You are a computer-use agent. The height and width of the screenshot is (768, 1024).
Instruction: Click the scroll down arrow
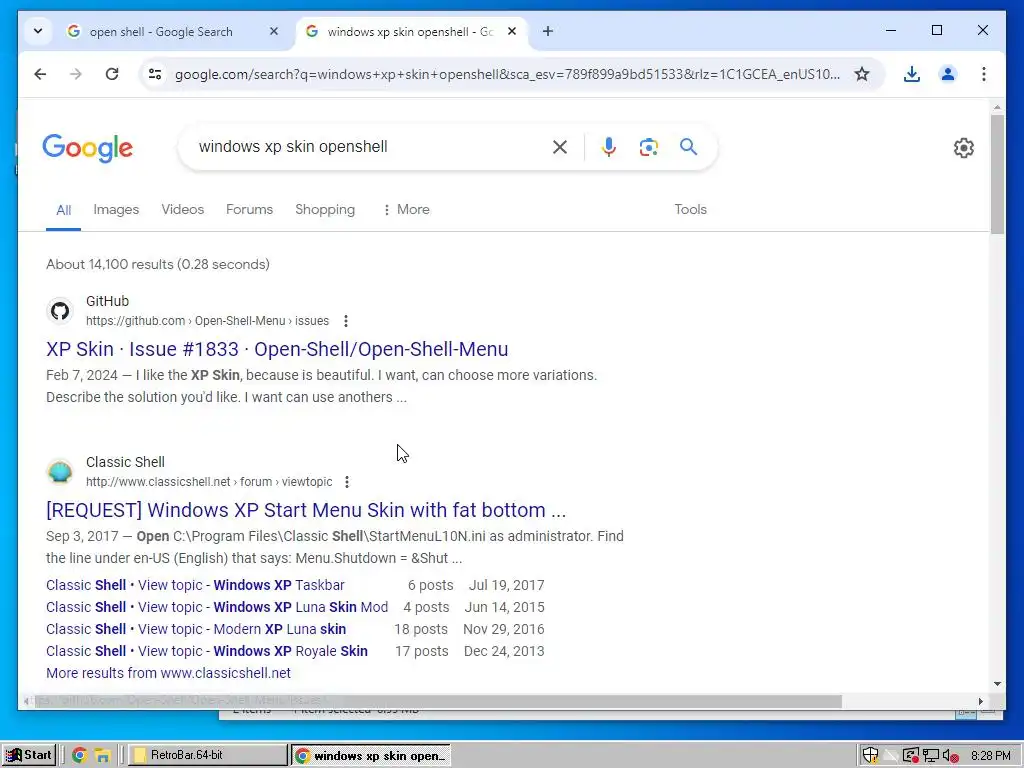[x=997, y=684]
